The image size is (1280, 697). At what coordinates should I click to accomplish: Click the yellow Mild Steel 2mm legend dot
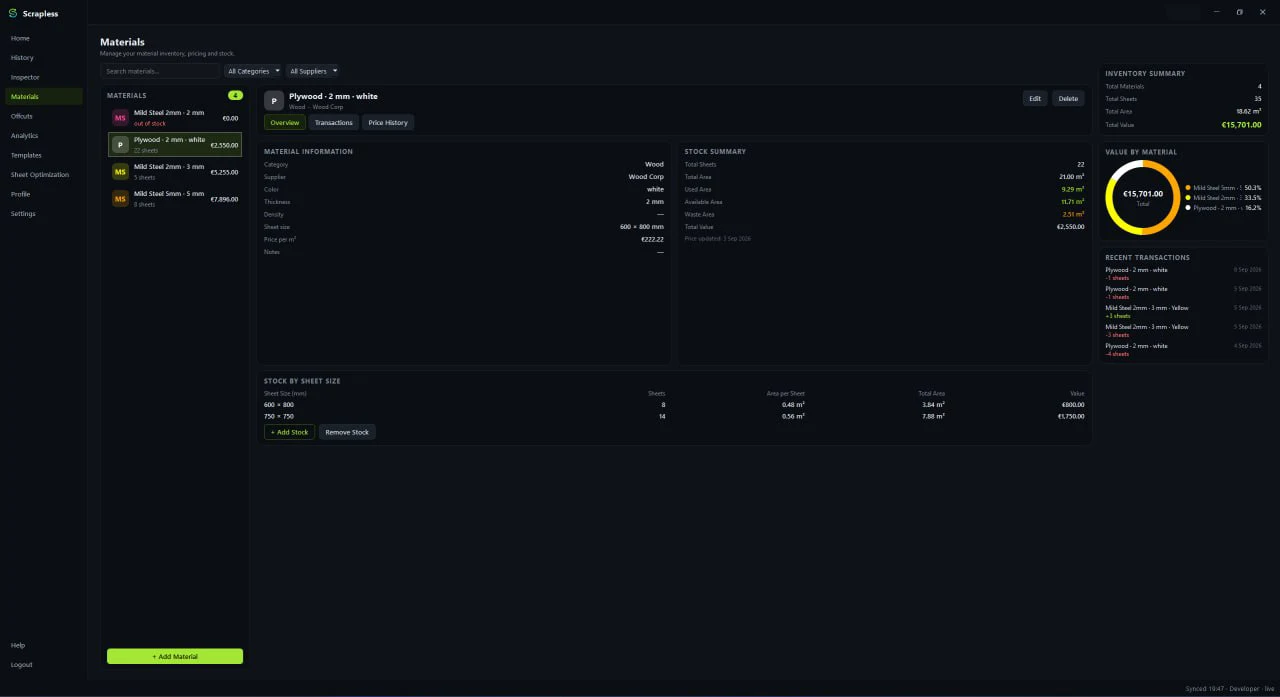coord(1188,197)
